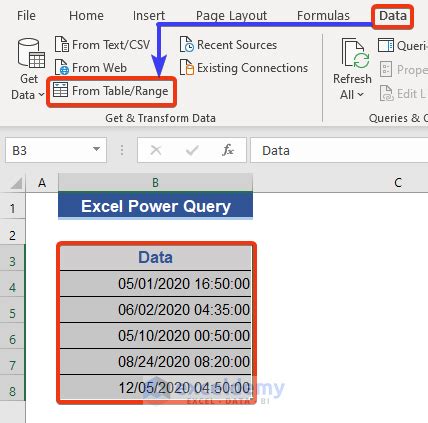Switch to the Insert tab
Viewport: 428px width, 423px height.
[x=149, y=15]
